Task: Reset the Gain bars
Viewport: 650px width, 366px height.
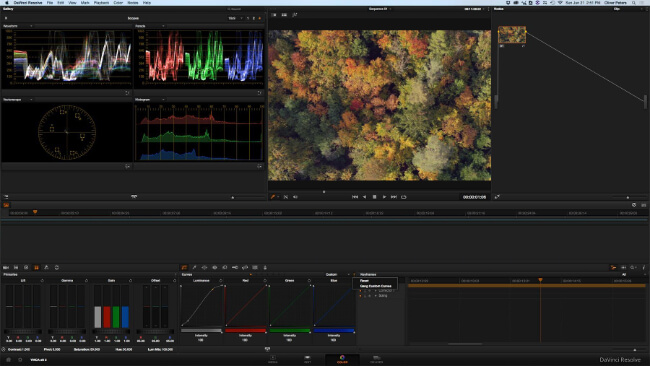Action: click(x=131, y=281)
